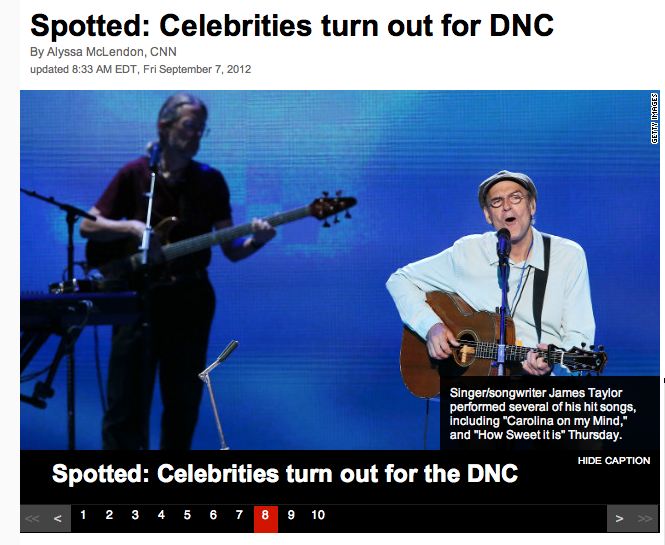This screenshot has width=665, height=545.
Task: Open slide 1 in the gallery
Action: click(83, 515)
